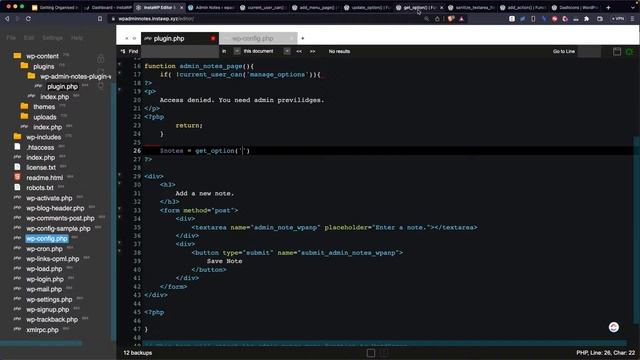640x360 pixels.
Task: Open license.txt in the file tree
Action: pos(41,167)
